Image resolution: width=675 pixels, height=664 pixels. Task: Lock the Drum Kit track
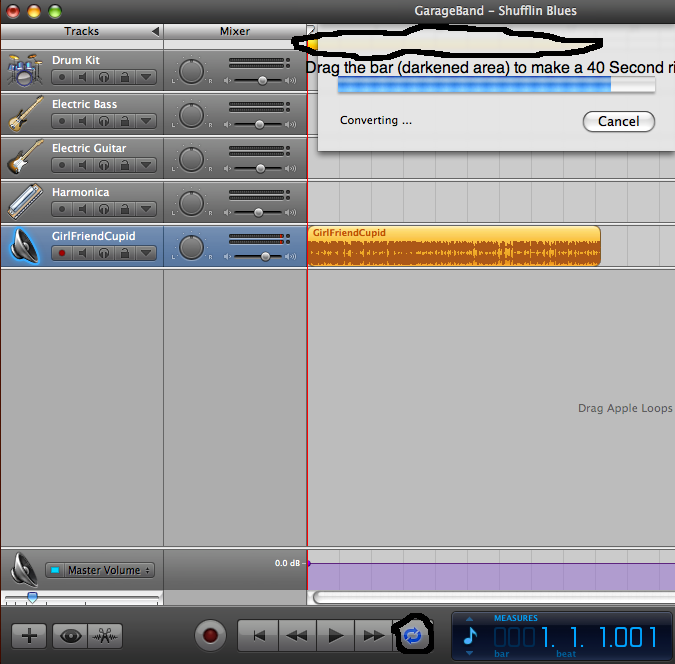coord(125,78)
